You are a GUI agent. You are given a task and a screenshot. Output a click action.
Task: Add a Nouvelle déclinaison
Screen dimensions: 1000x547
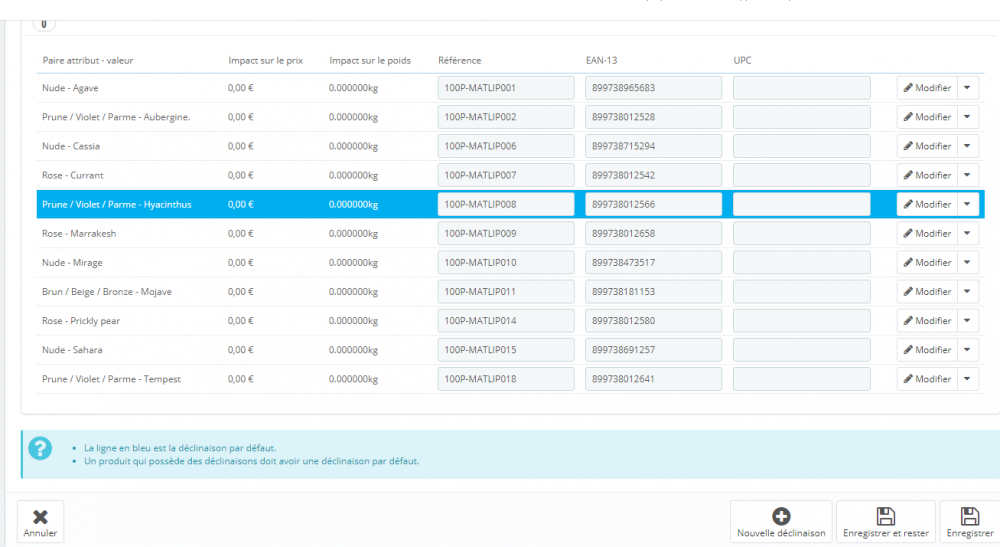tap(781, 522)
